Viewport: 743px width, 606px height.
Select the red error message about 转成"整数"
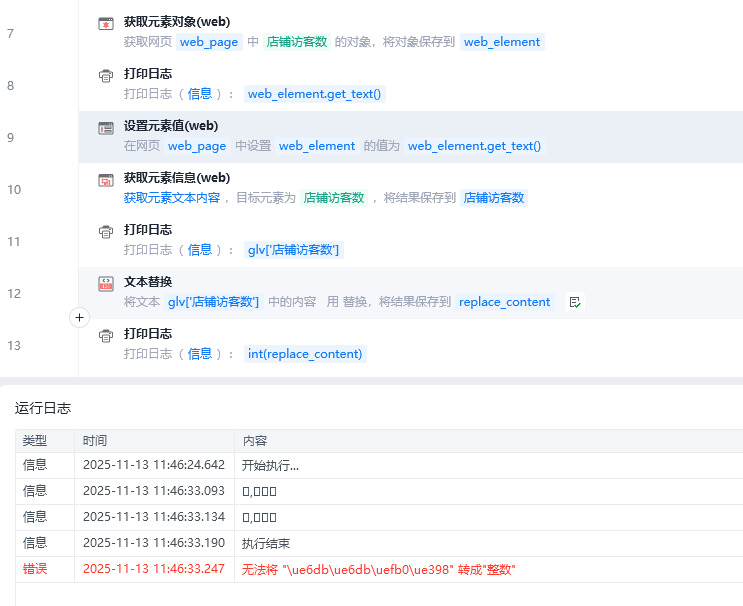click(379, 569)
